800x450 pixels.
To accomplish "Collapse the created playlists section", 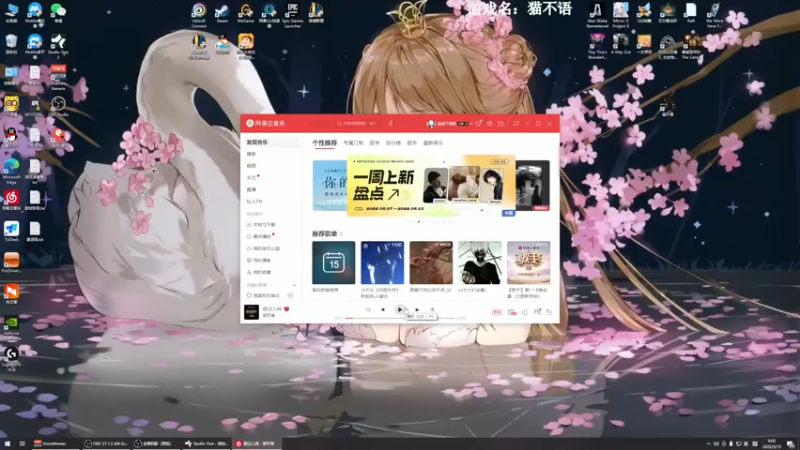I will (x=258, y=285).
